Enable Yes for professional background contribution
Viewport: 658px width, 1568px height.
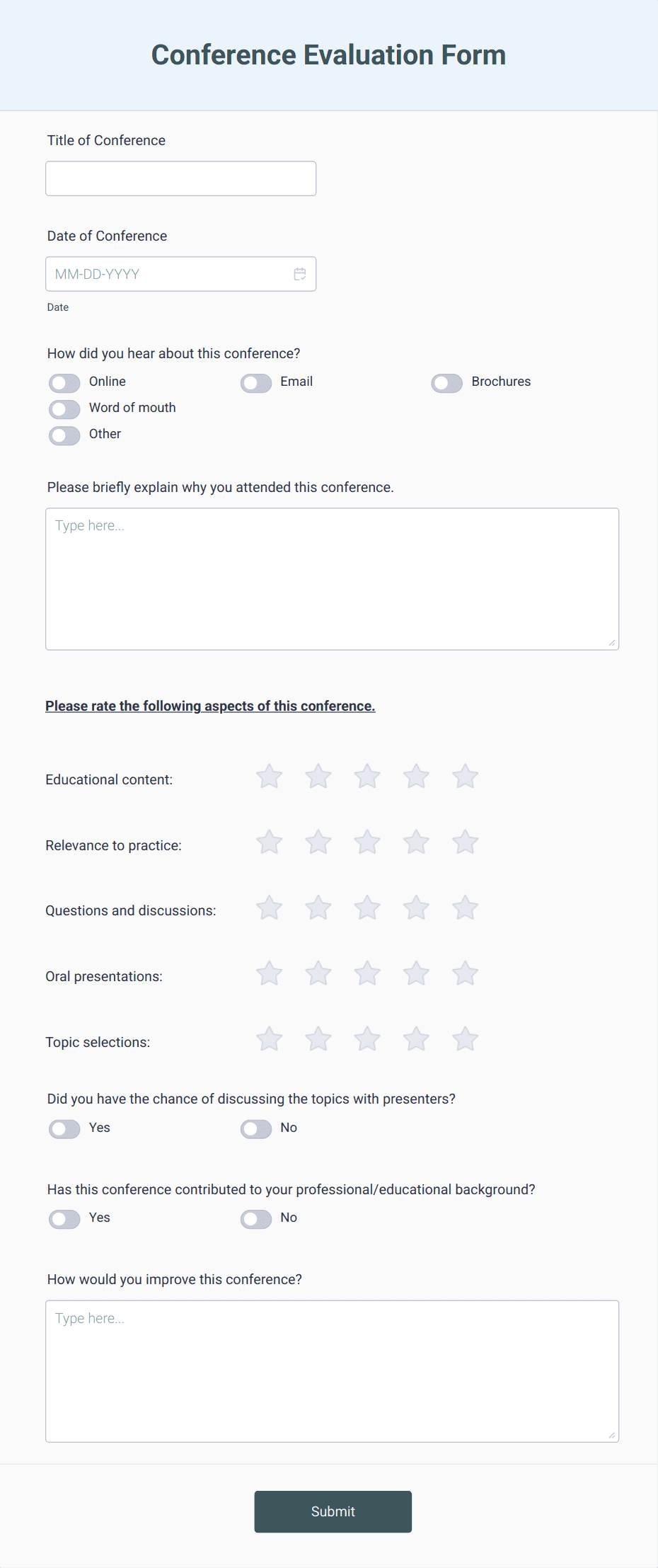pos(64,1218)
